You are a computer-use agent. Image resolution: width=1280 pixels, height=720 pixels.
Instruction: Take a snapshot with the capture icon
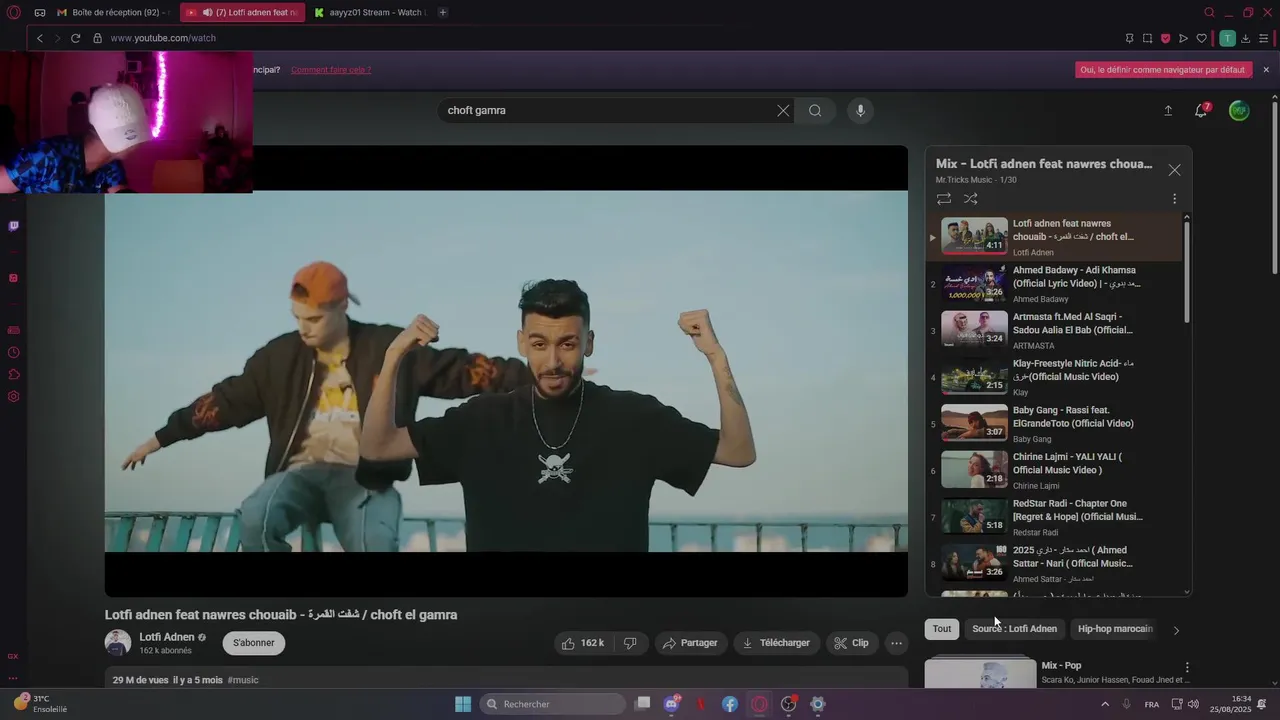pos(1147,38)
